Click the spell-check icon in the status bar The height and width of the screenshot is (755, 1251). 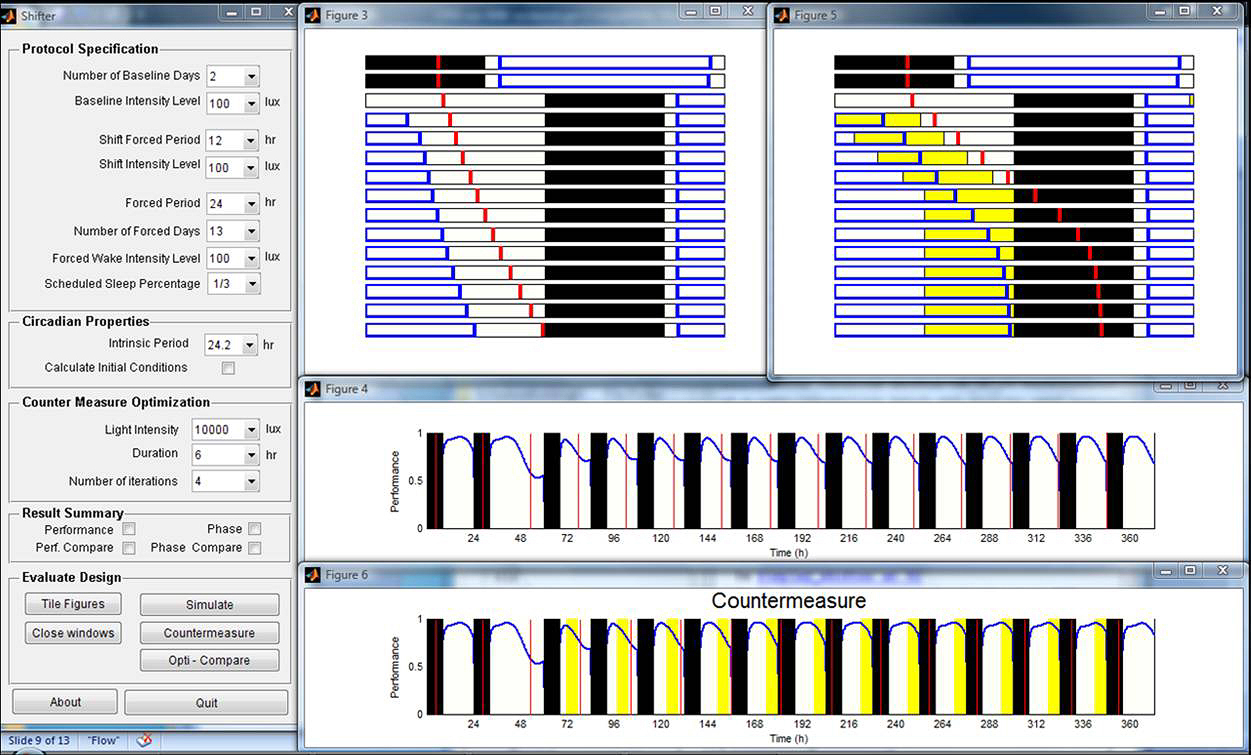click(x=144, y=741)
